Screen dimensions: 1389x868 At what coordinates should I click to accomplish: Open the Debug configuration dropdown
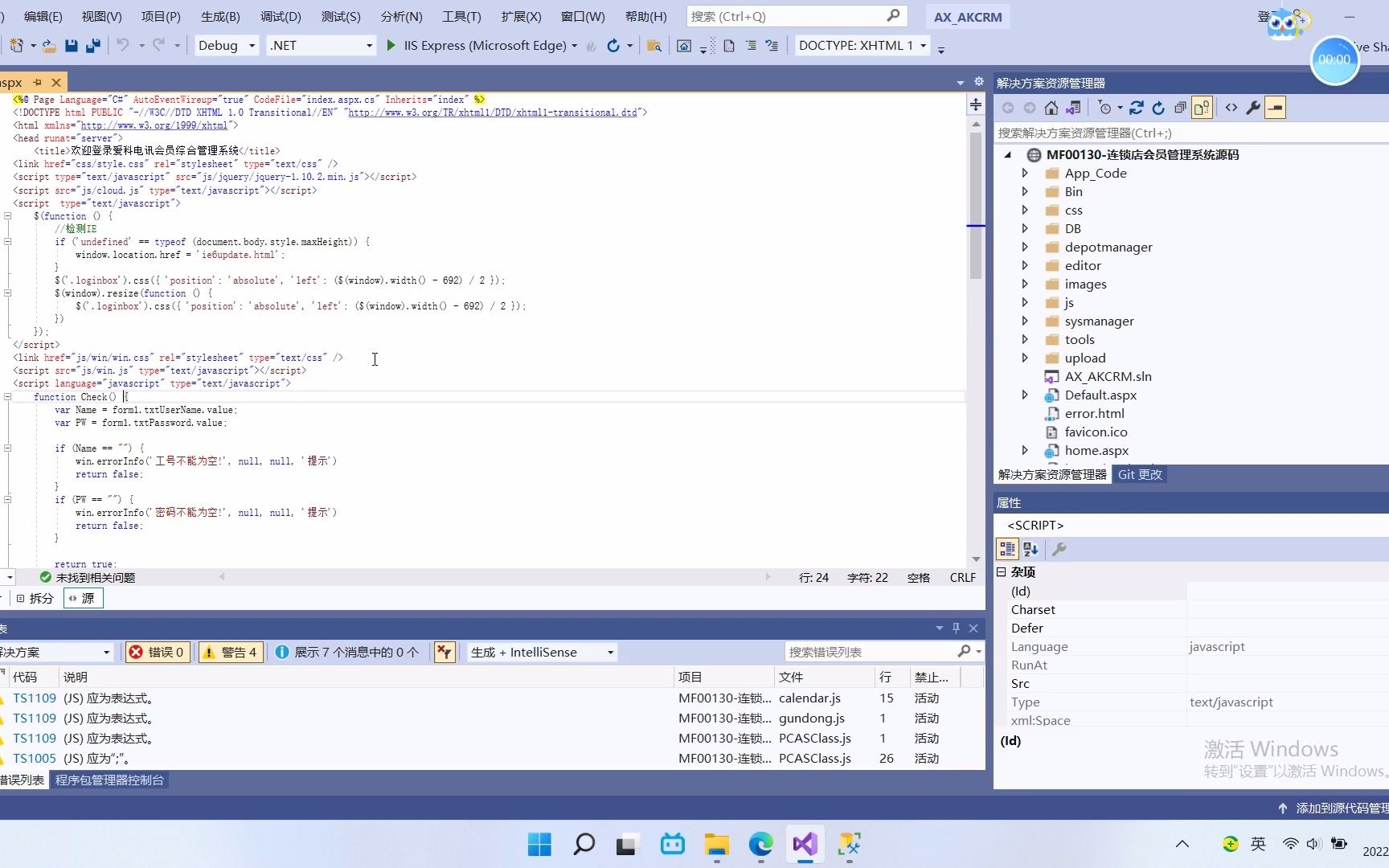tap(227, 46)
